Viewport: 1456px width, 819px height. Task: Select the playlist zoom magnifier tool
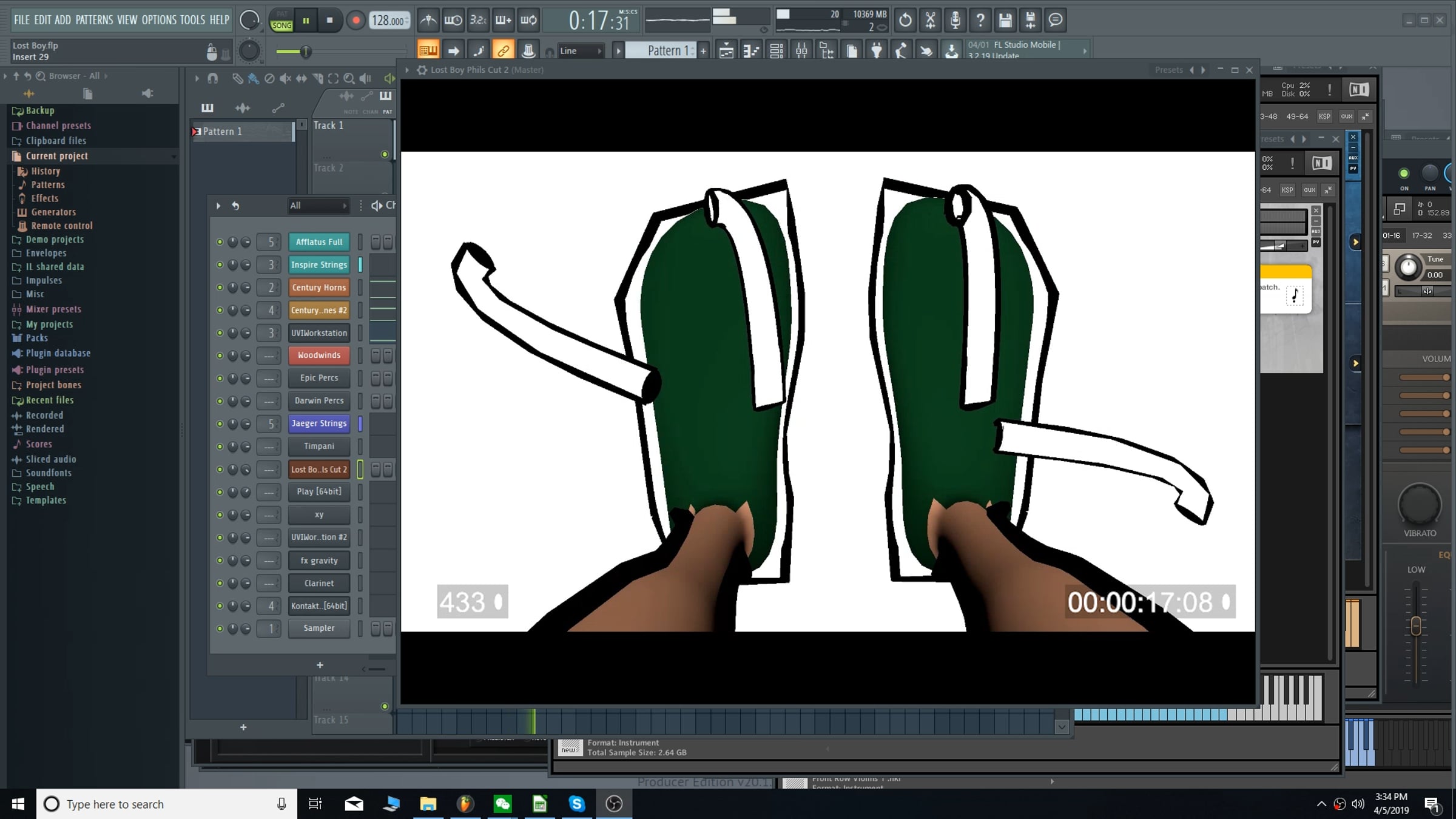point(349,78)
